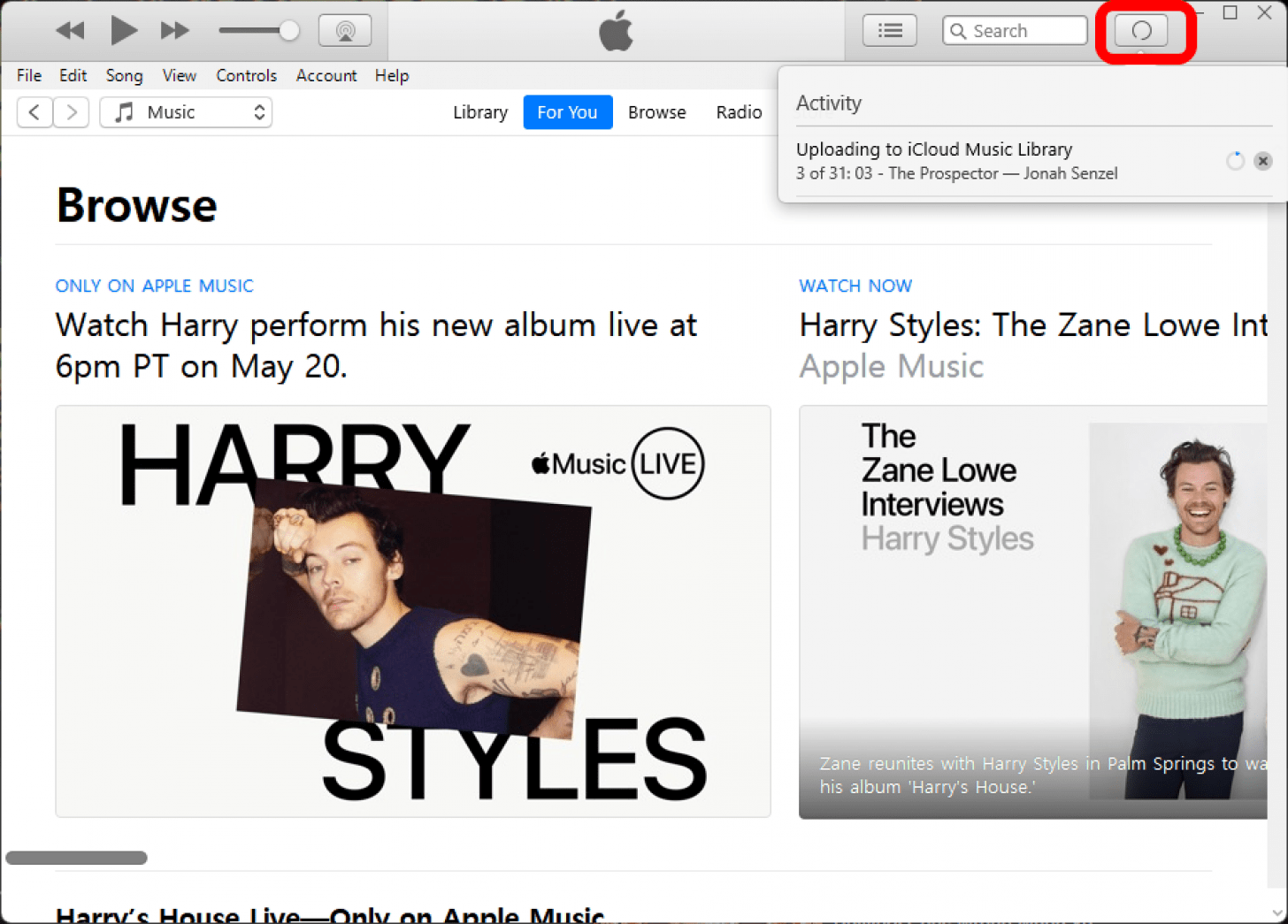Image resolution: width=1288 pixels, height=924 pixels.
Task: Click the volume slider knob
Action: [x=288, y=31]
